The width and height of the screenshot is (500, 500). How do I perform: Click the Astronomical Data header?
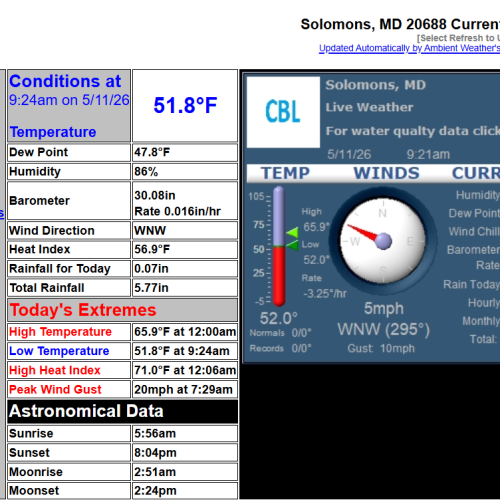pyautogui.click(x=86, y=411)
